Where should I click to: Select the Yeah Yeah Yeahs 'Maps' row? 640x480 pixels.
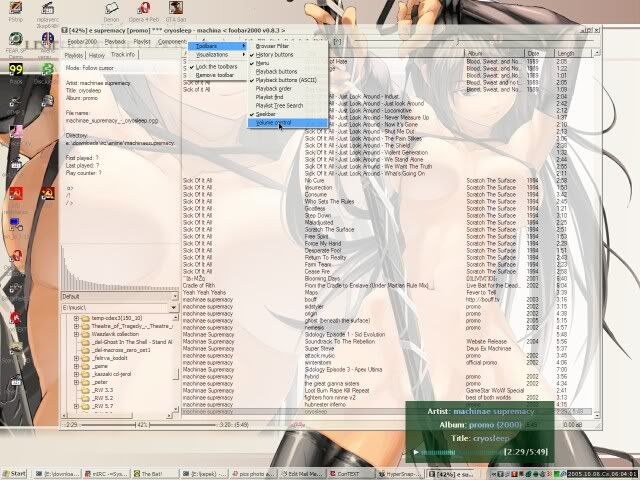tap(387, 292)
